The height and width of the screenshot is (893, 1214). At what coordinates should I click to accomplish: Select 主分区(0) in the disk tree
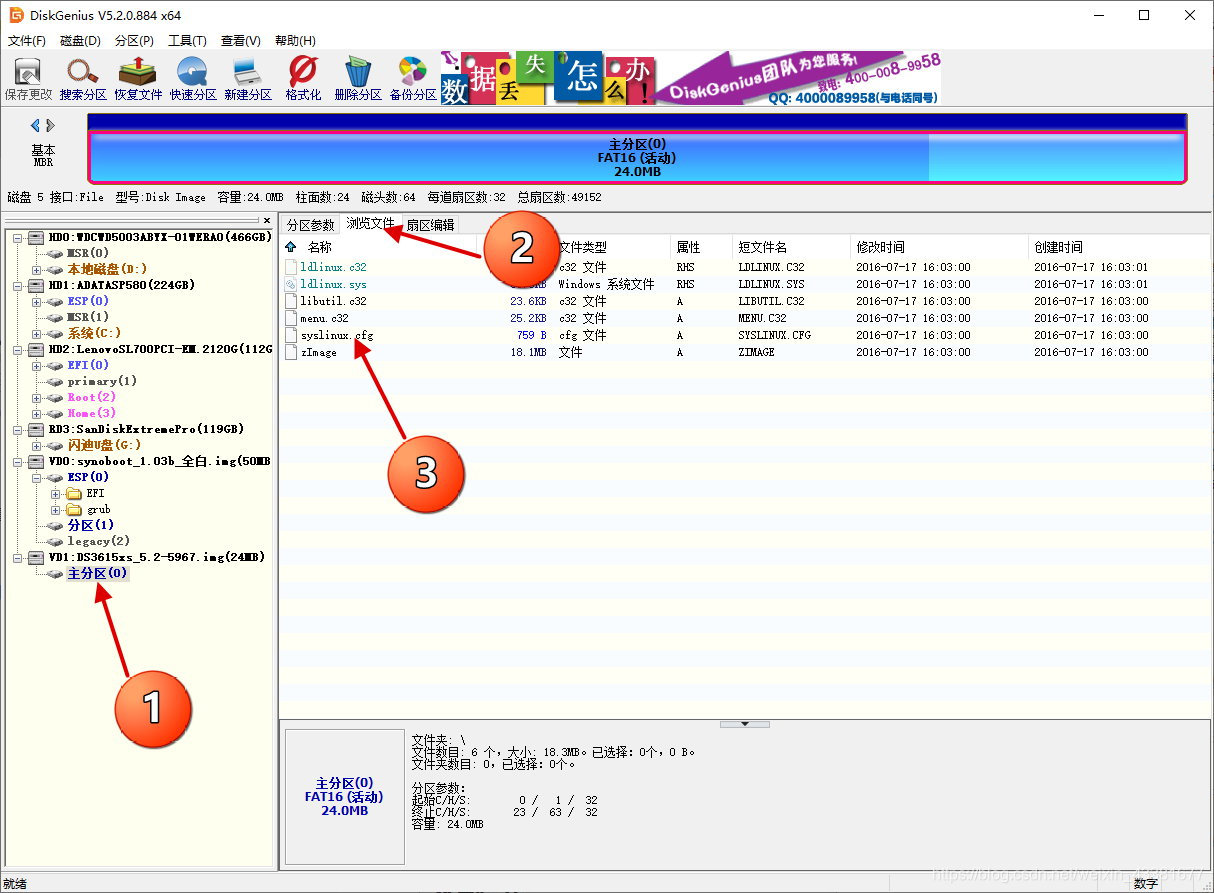[x=97, y=574]
